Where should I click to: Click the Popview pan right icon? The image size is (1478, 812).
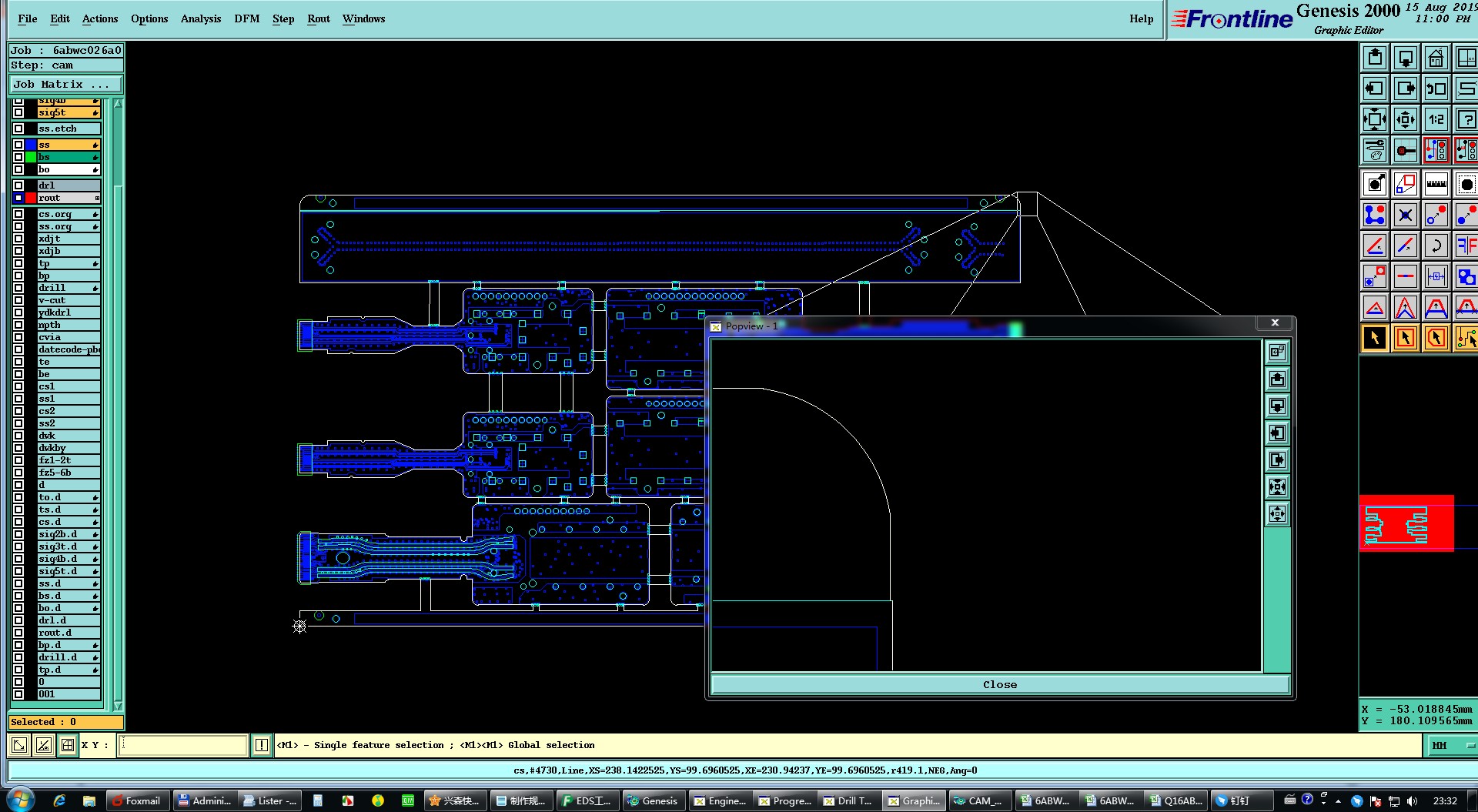pyautogui.click(x=1277, y=460)
